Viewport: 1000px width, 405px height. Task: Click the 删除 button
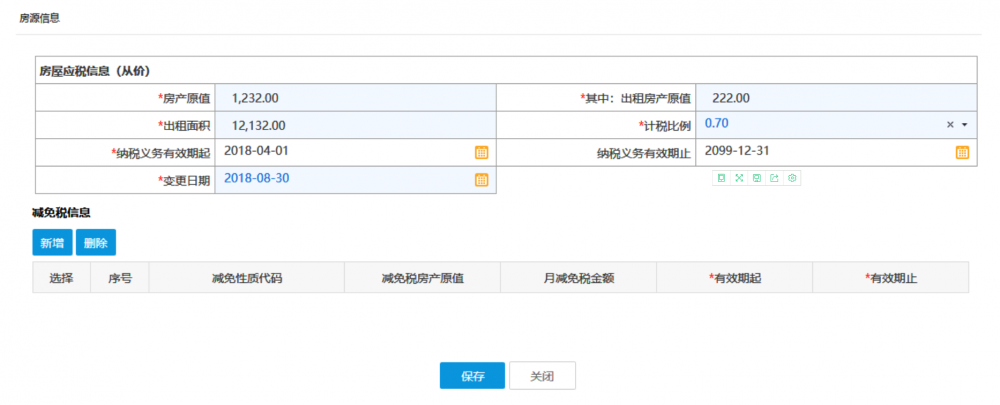point(96,242)
